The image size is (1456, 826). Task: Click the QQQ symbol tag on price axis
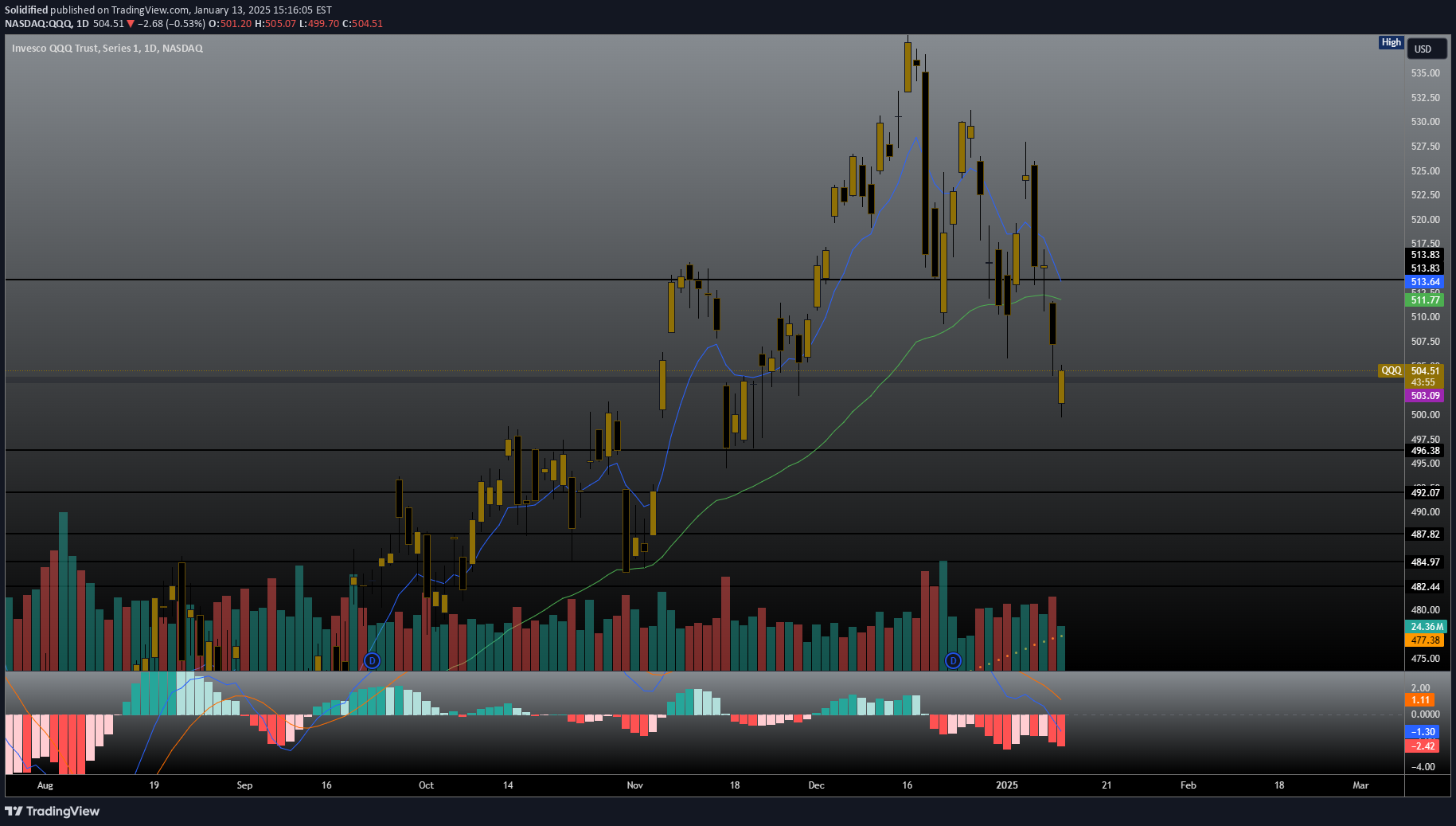(x=1391, y=370)
